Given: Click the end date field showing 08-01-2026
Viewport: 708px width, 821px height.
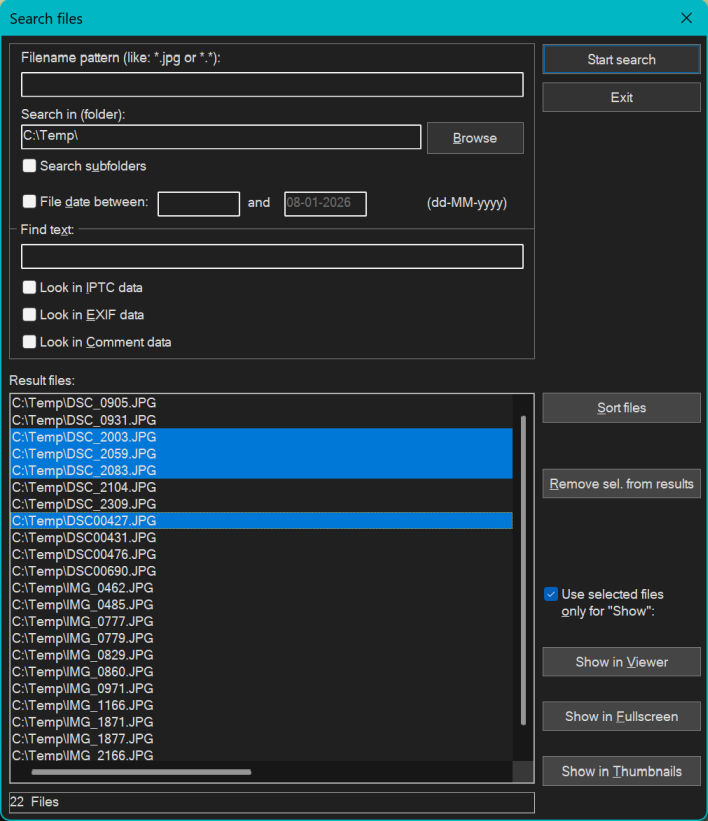Looking at the screenshot, I should point(325,204).
